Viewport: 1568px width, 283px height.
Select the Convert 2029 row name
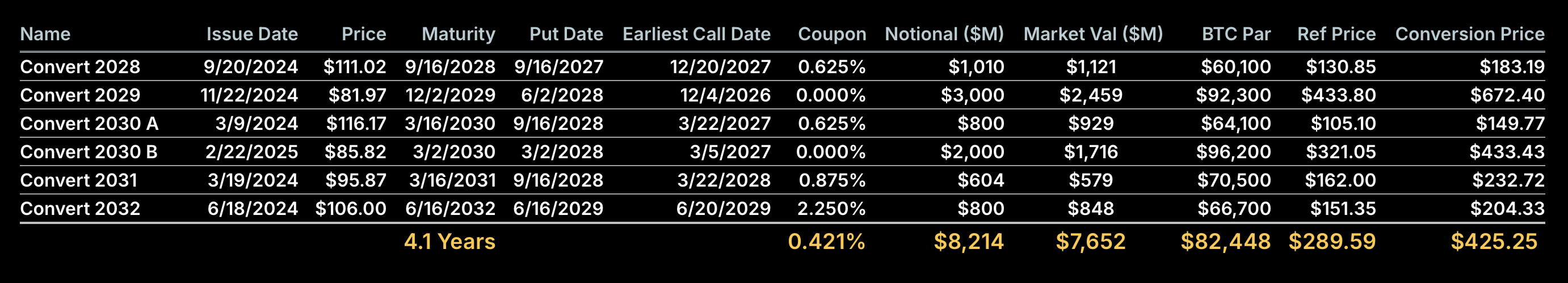point(80,95)
